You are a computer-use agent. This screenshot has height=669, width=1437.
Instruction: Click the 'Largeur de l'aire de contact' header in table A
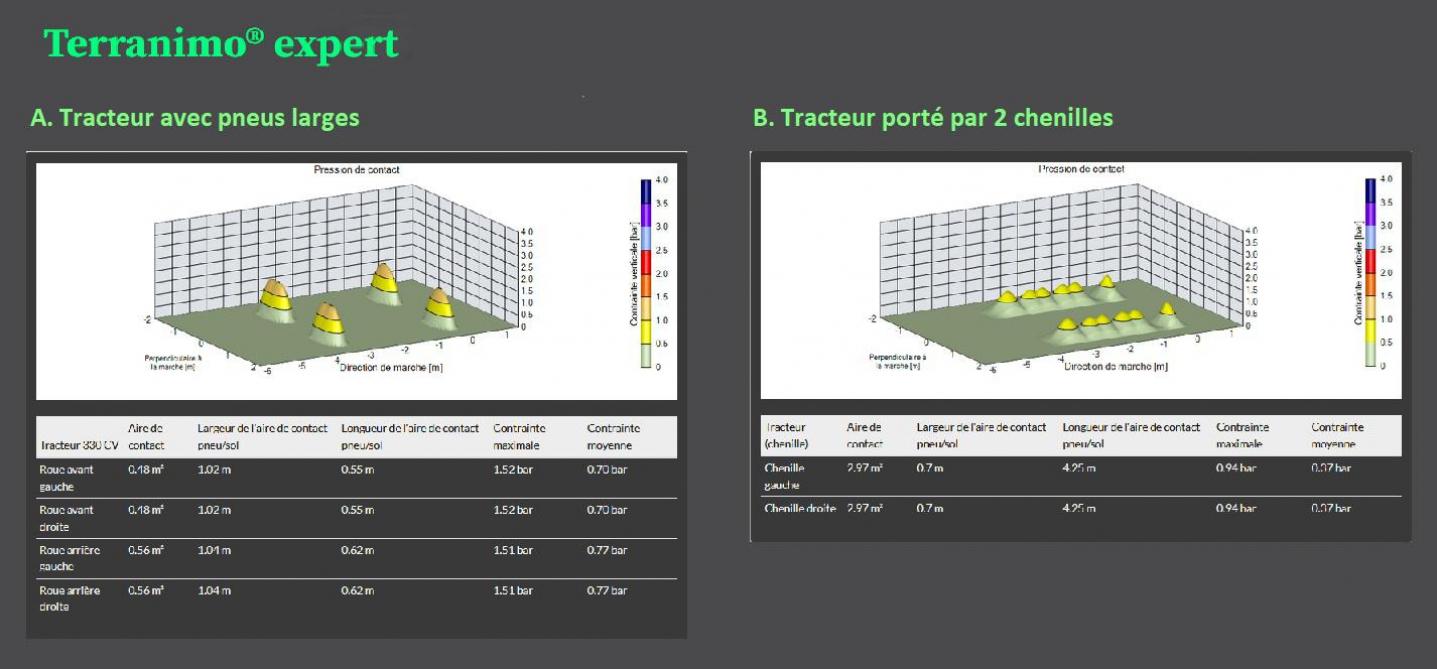(x=262, y=436)
